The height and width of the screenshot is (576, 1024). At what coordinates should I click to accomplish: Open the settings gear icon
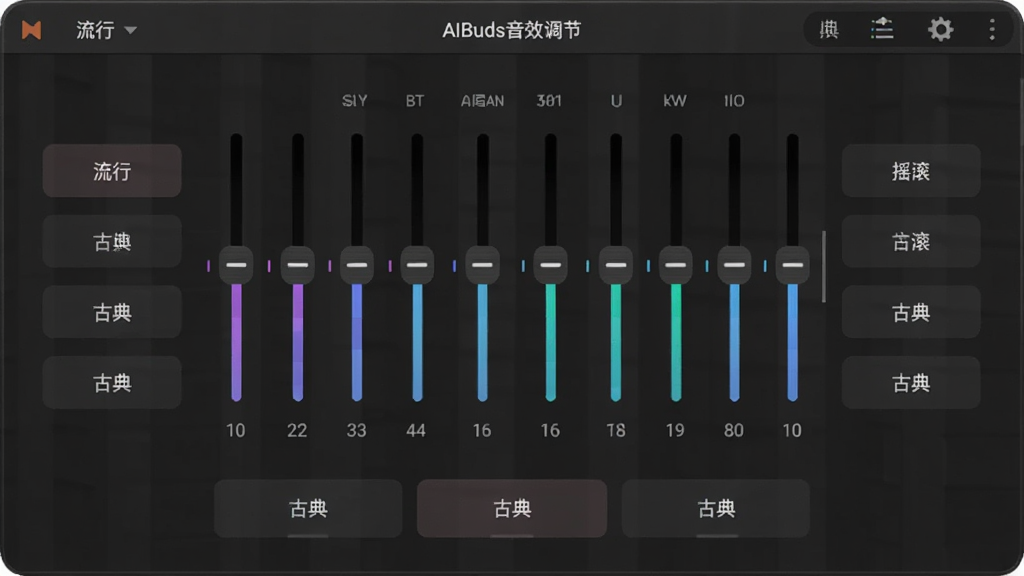(940, 29)
